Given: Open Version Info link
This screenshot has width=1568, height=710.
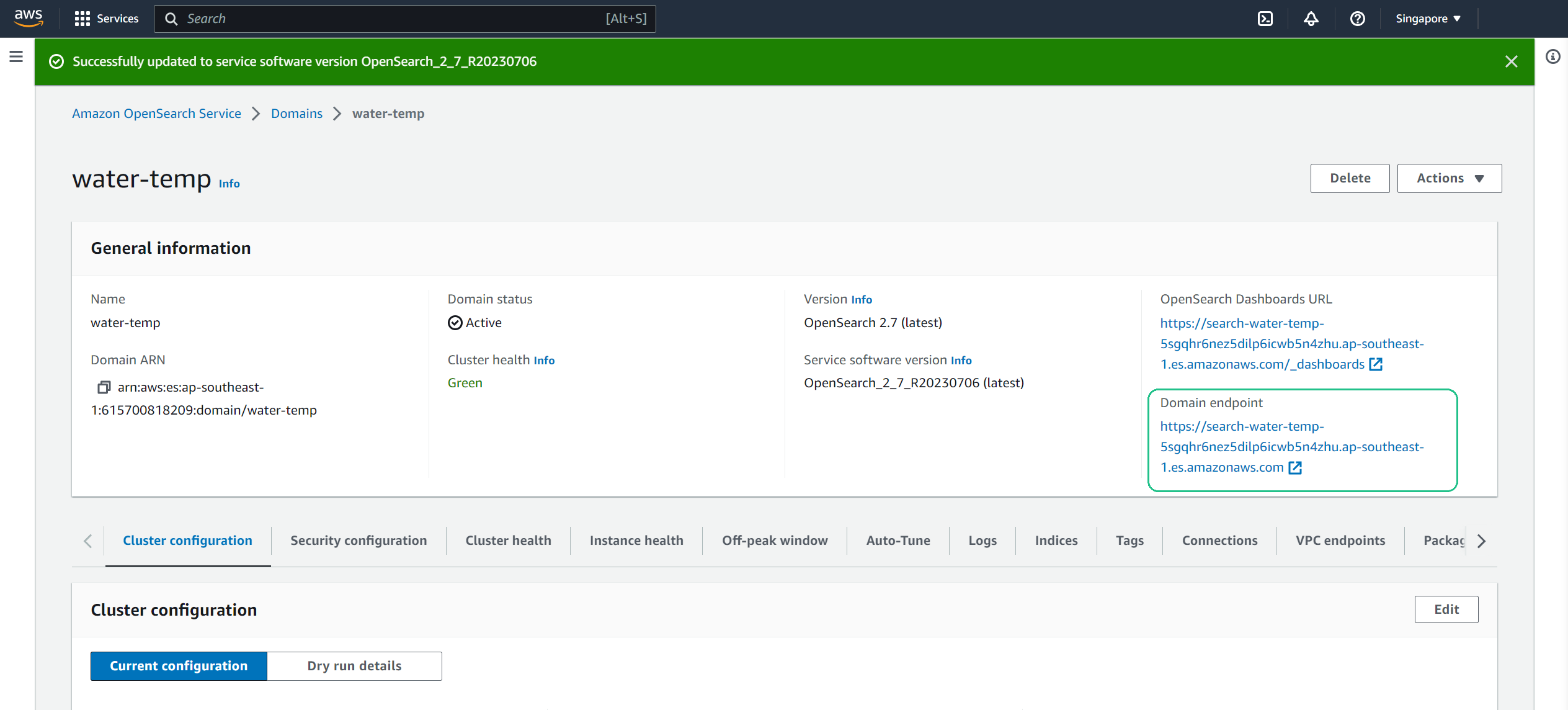Looking at the screenshot, I should tap(862, 300).
